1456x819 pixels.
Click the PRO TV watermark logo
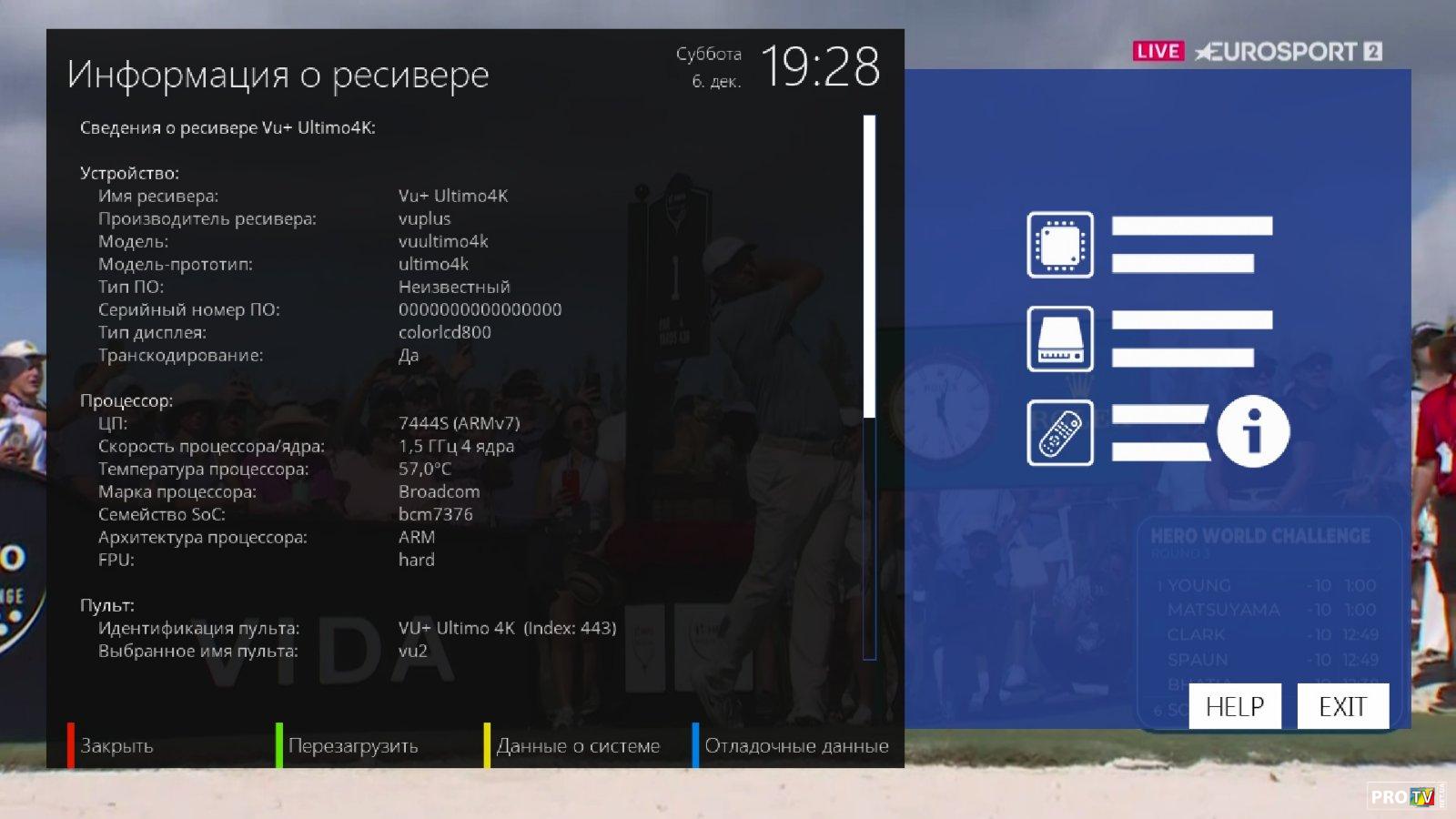click(x=1403, y=796)
